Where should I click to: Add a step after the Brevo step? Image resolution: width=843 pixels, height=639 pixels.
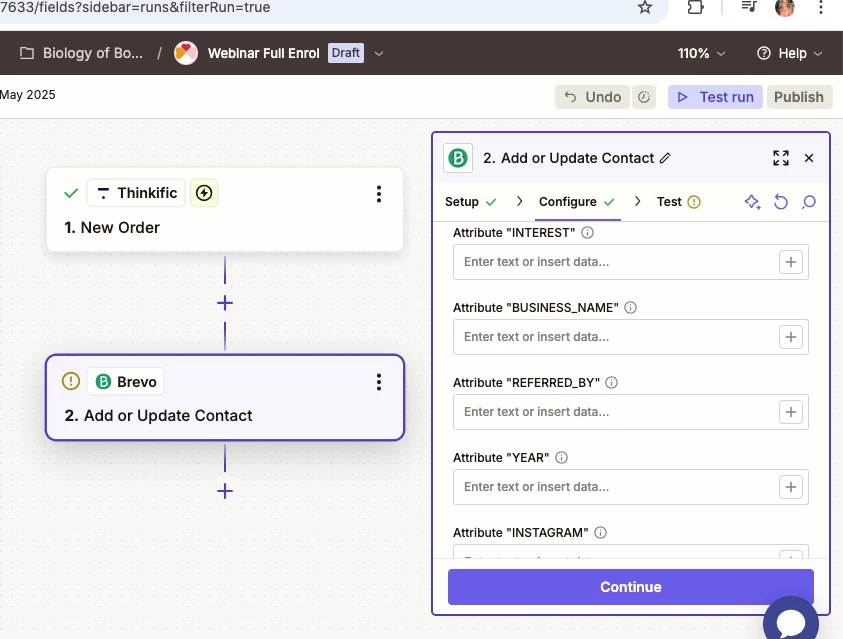tap(225, 491)
